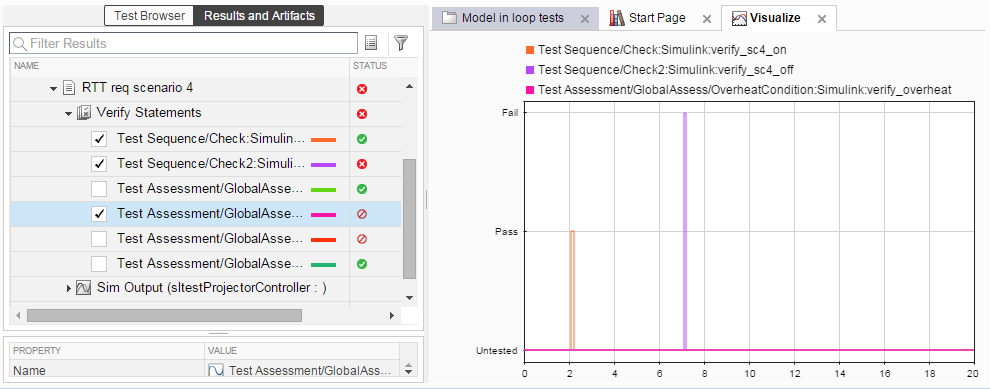
Task: Uncheck the Test Sequence/Check2 checkbox
Action: coord(99,164)
